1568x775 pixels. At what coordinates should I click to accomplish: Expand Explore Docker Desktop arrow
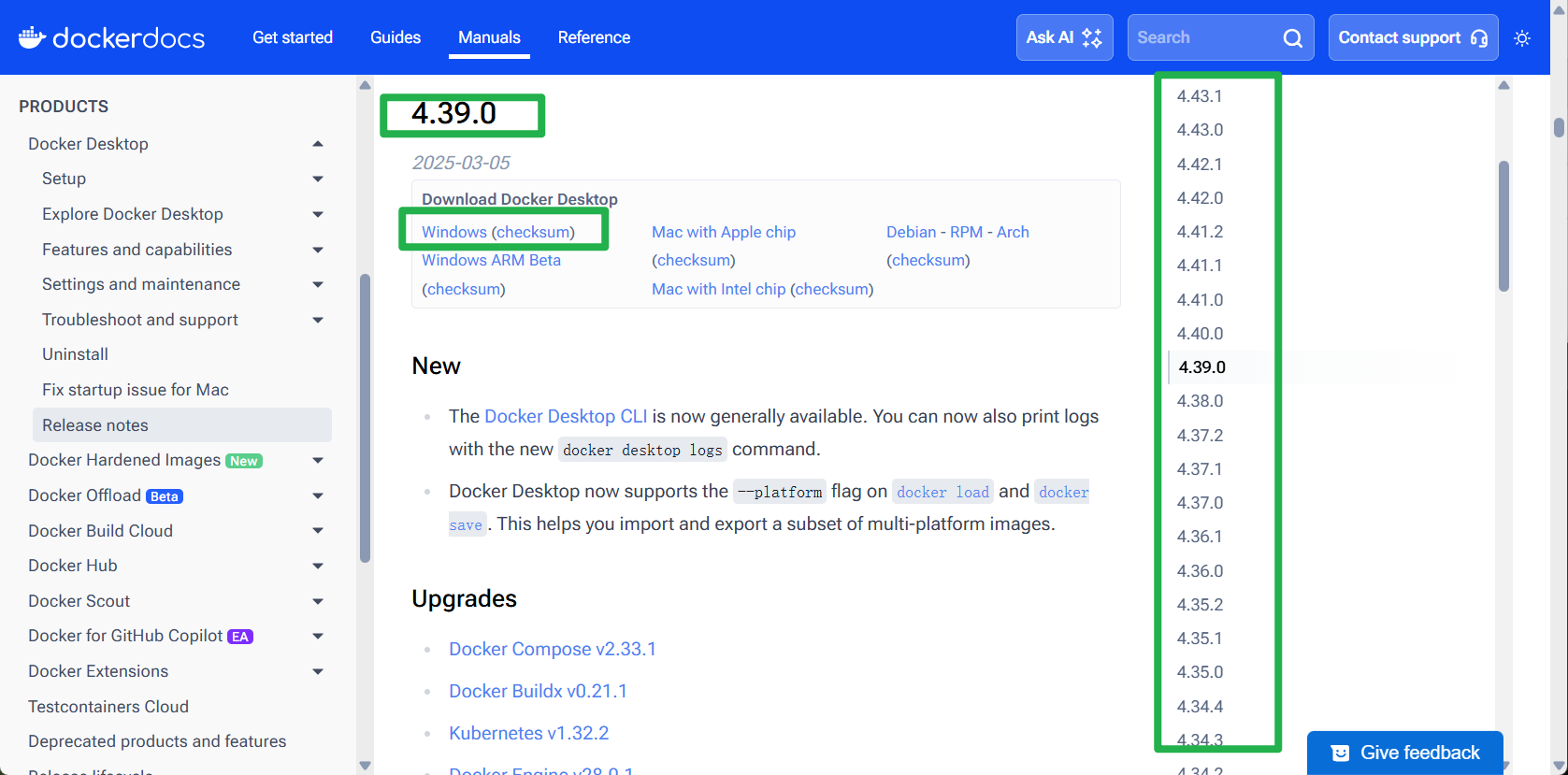click(x=318, y=214)
